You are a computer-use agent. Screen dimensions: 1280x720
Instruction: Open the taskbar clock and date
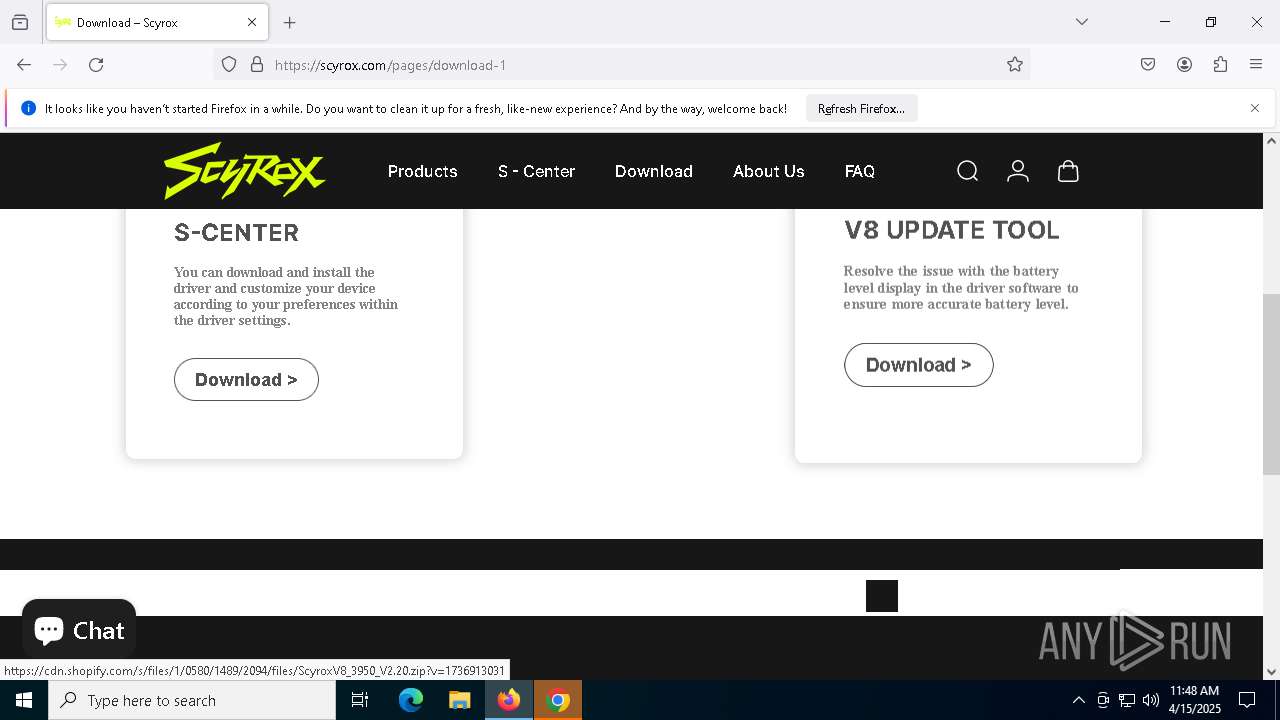1194,700
